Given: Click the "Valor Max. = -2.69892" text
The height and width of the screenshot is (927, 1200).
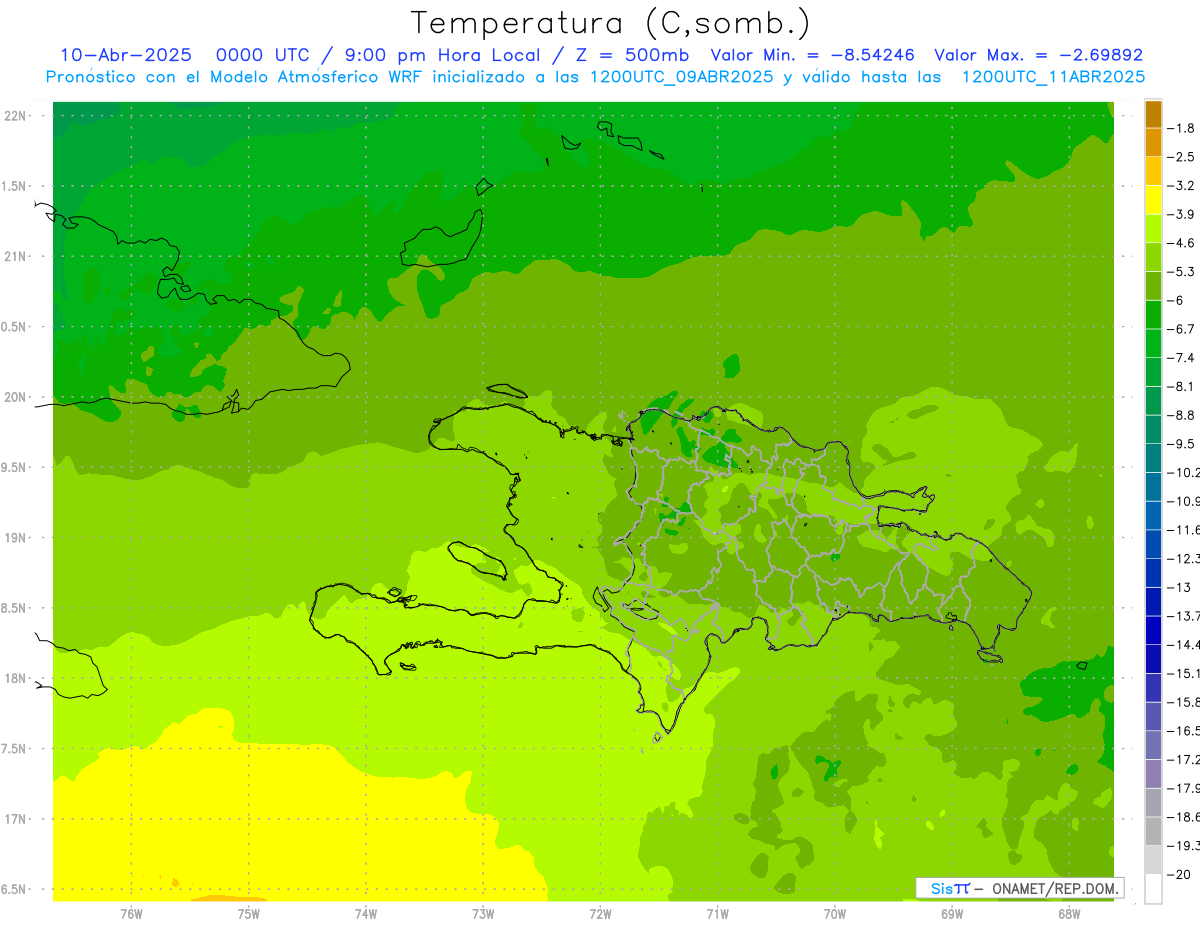Looking at the screenshot, I should point(1038,55).
